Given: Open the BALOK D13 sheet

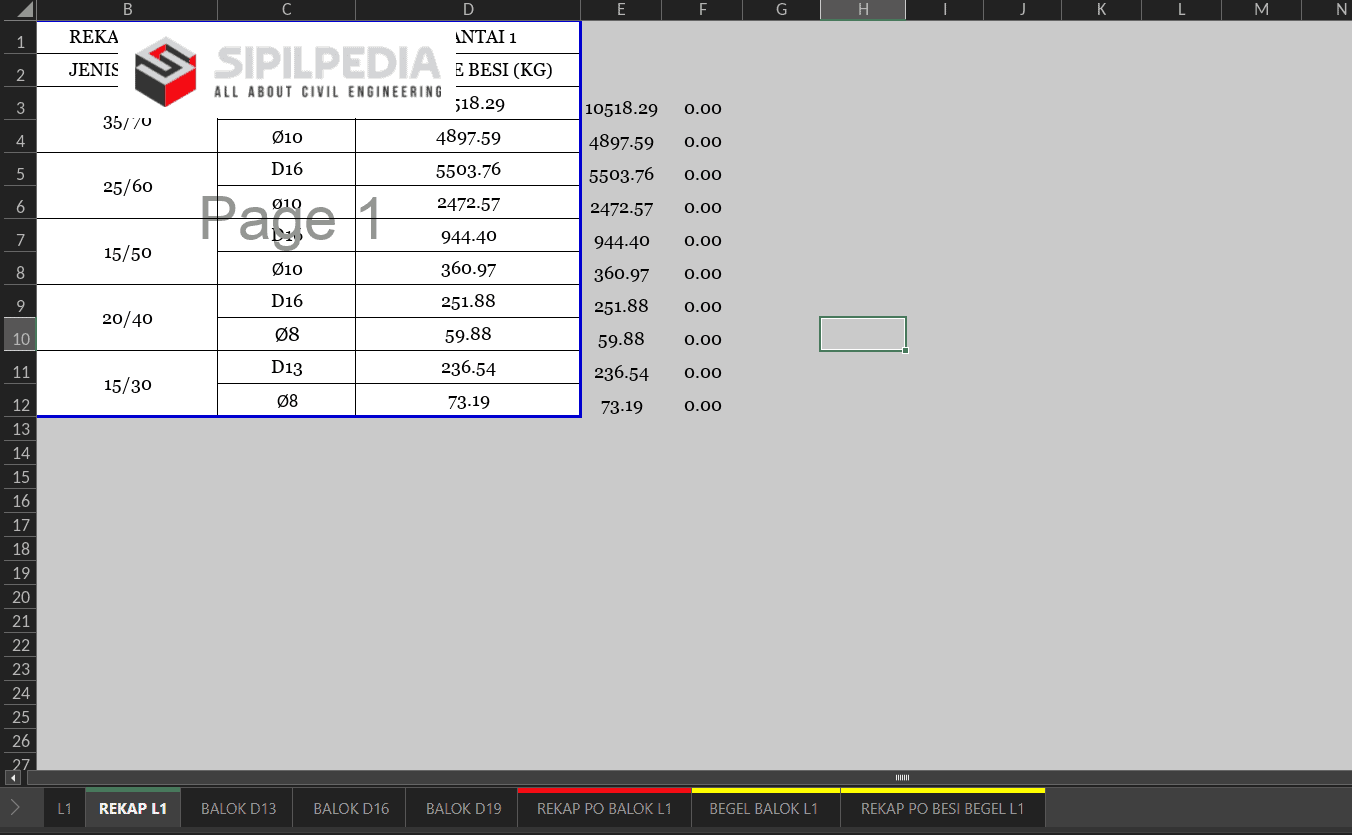Looking at the screenshot, I should (238, 808).
